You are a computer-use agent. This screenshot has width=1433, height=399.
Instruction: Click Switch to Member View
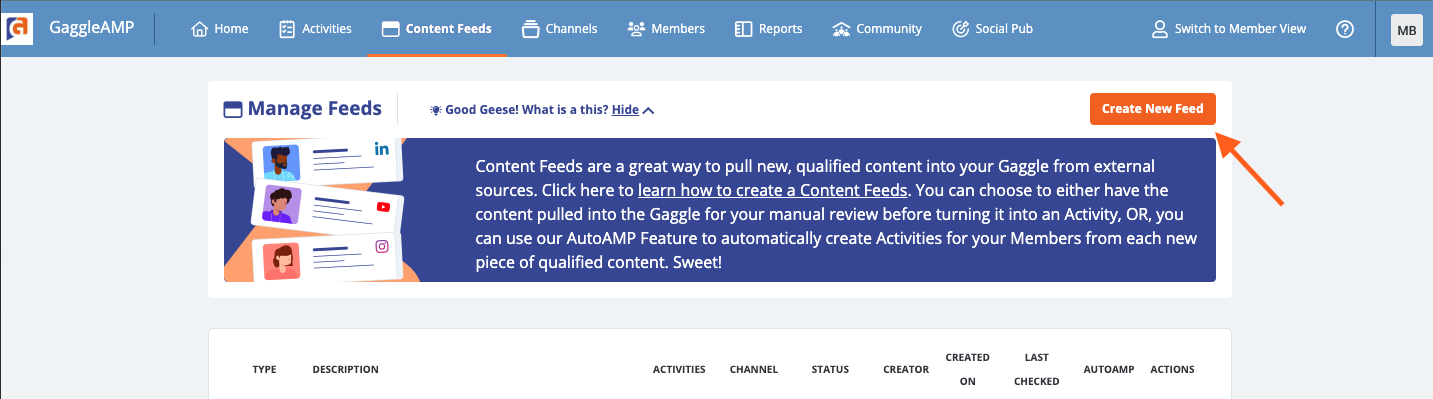(x=1229, y=29)
